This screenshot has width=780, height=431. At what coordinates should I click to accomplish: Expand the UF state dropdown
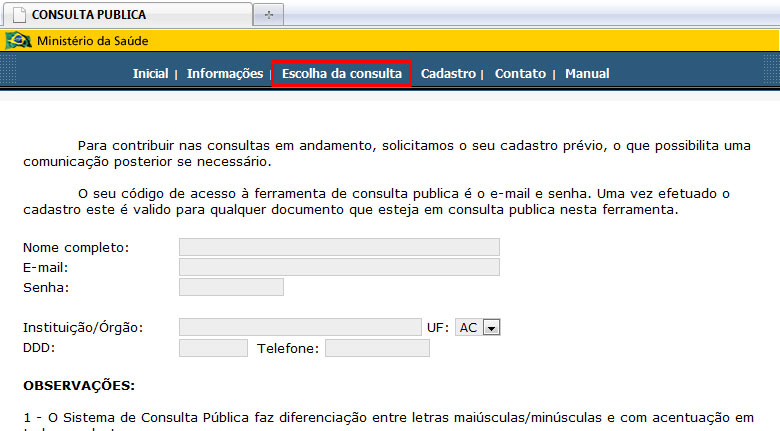[x=477, y=327]
